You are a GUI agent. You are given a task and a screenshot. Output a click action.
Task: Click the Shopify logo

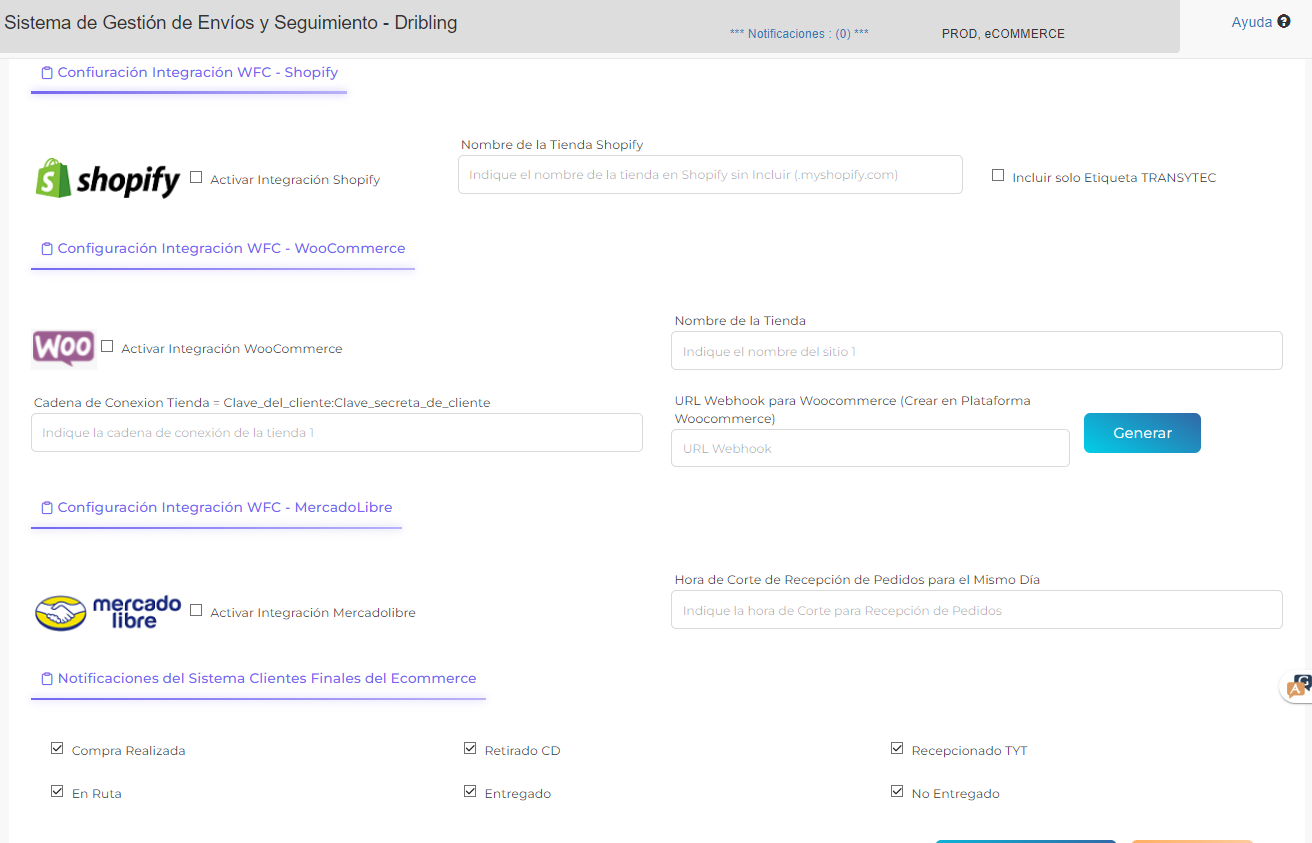108,179
